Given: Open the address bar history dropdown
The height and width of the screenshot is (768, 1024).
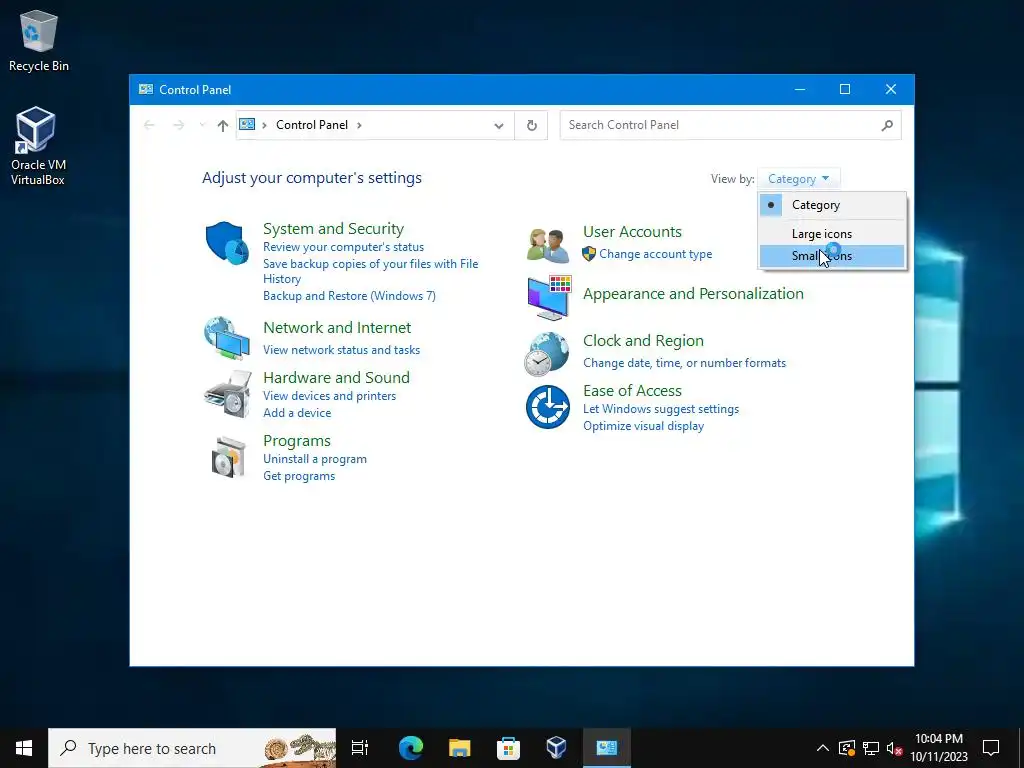Looking at the screenshot, I should [499, 125].
